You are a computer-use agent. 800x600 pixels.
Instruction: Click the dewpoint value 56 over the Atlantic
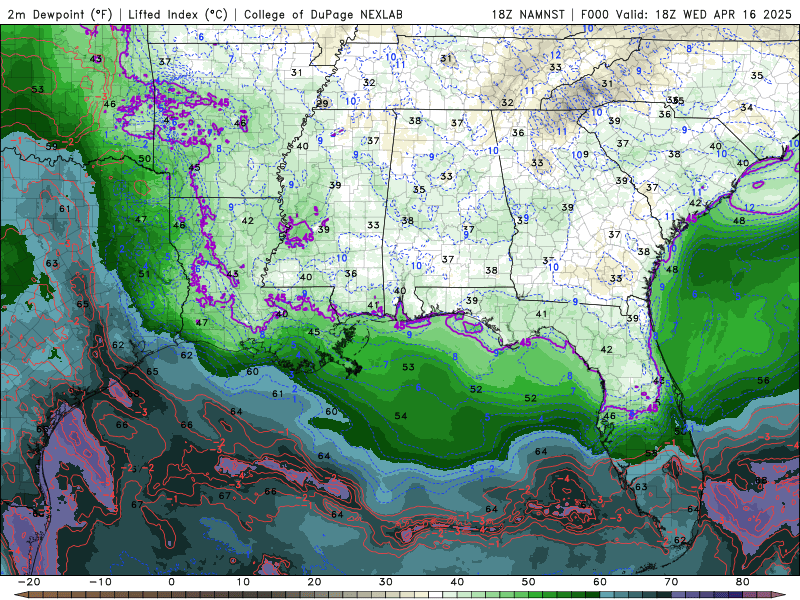763,380
